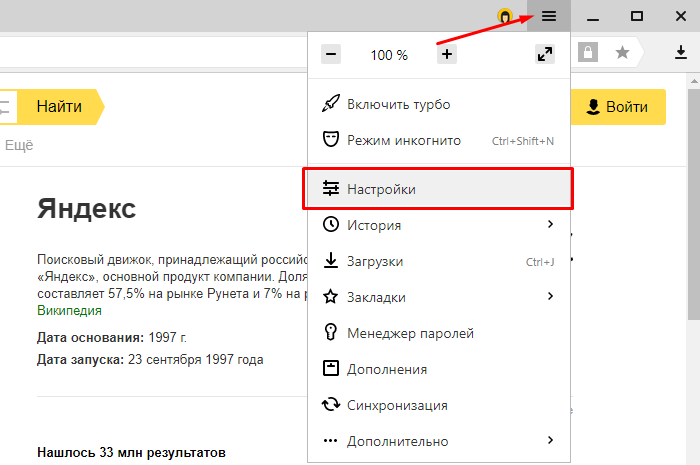The height and width of the screenshot is (465, 700).
Task: Open the hamburger main menu button
Action: point(549,16)
